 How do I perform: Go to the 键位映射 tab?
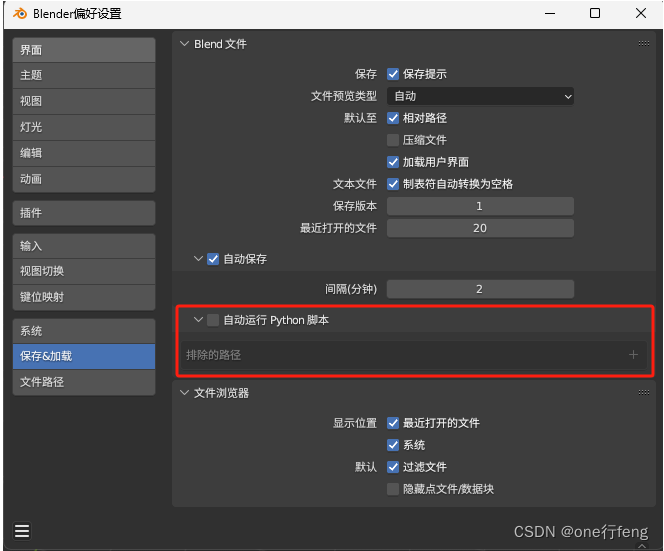tap(84, 297)
